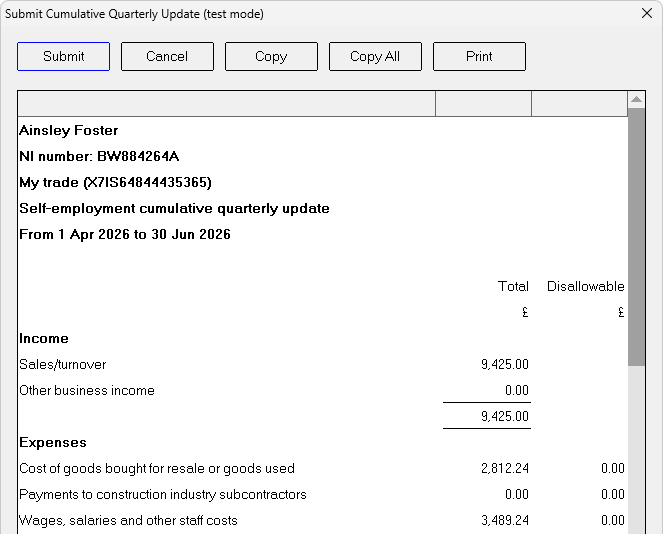Click the wages total 3,489.24
Screen dimensions: 663x534
click(505, 520)
